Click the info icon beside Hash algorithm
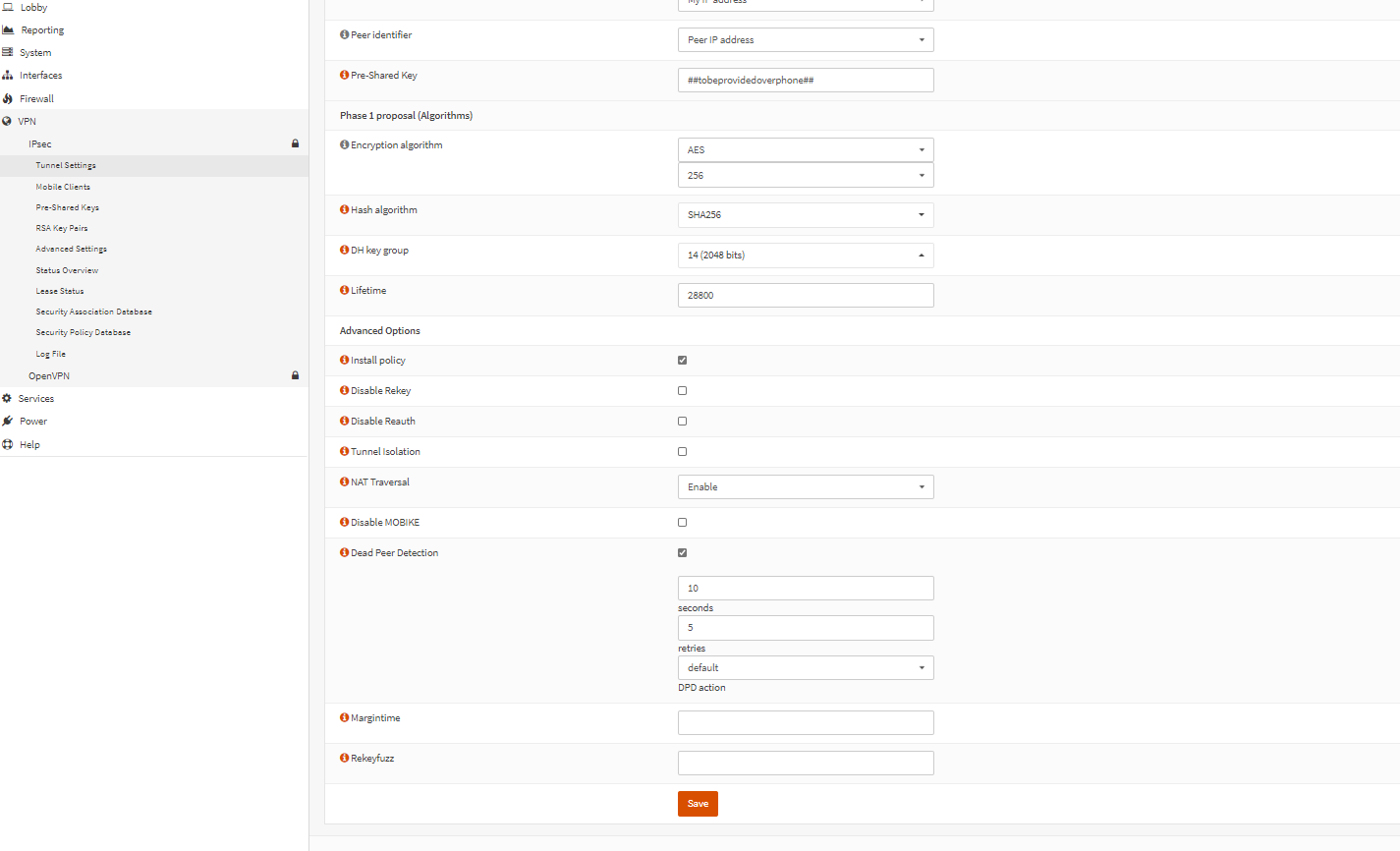Image resolution: width=1400 pixels, height=851 pixels. pyautogui.click(x=345, y=210)
